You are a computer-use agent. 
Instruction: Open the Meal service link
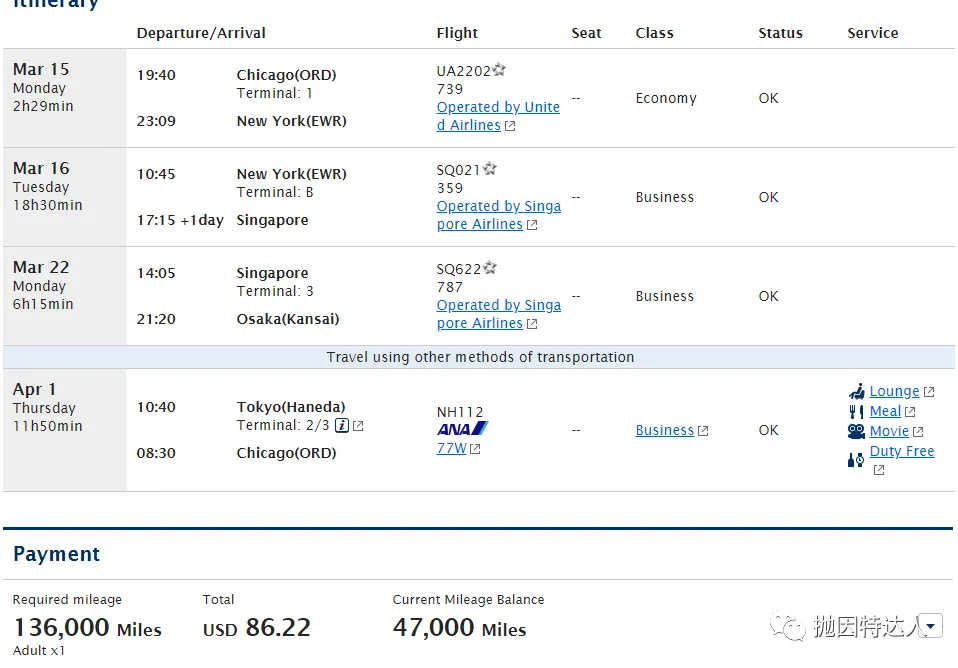tap(885, 411)
